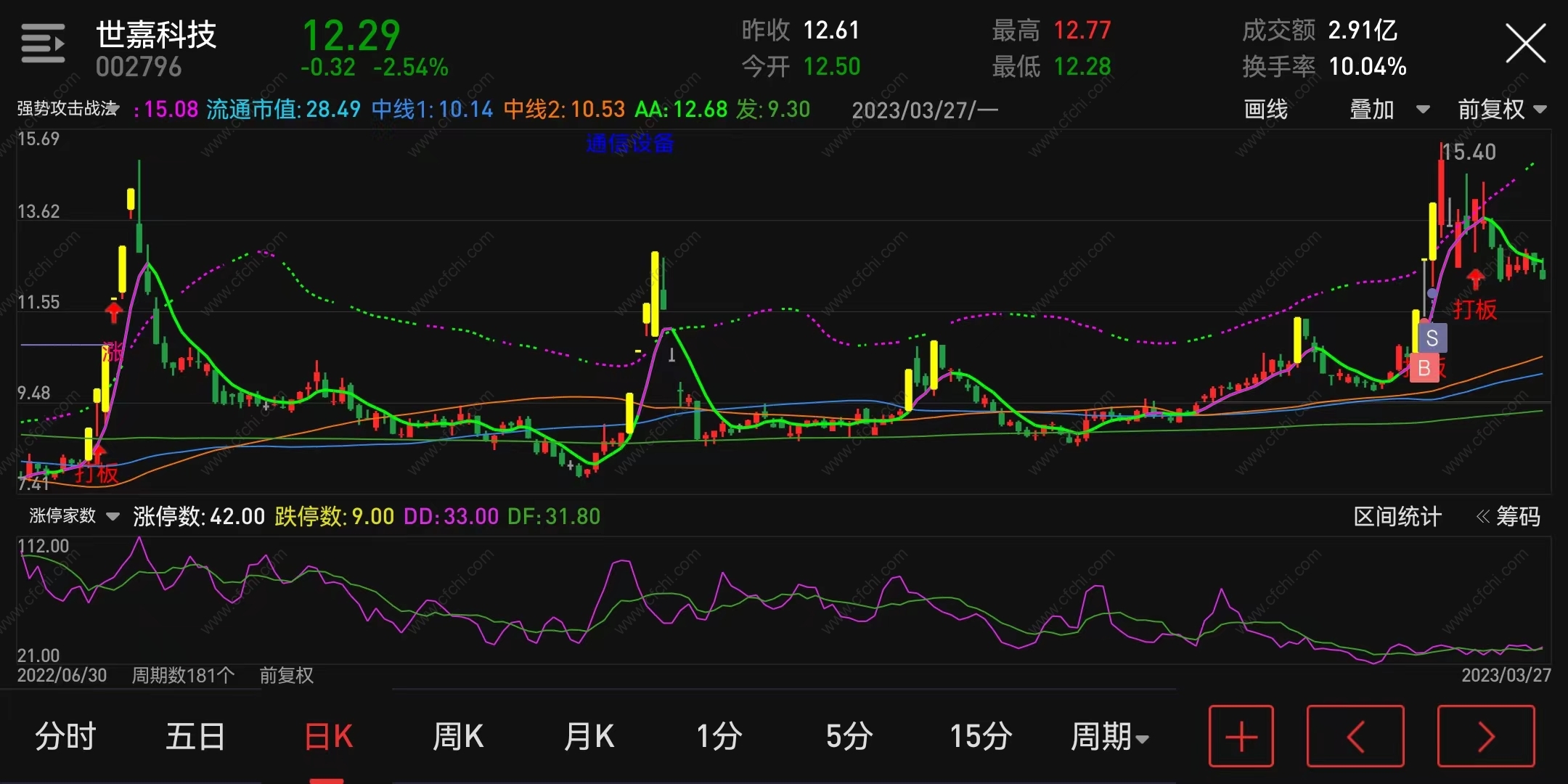Screen dimensions: 1568x784
Task: Click the S sell signal marker
Action: point(1432,338)
